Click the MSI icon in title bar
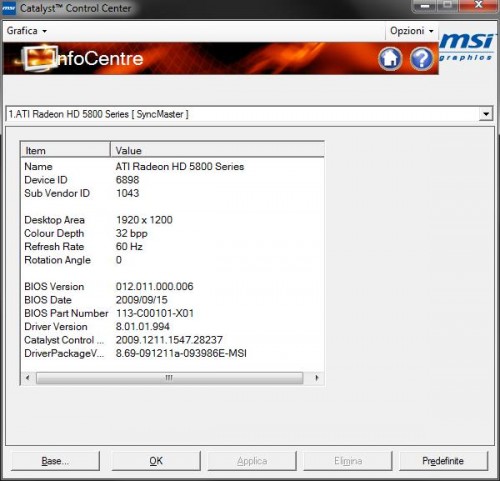The image size is (500, 481). coord(9,8)
